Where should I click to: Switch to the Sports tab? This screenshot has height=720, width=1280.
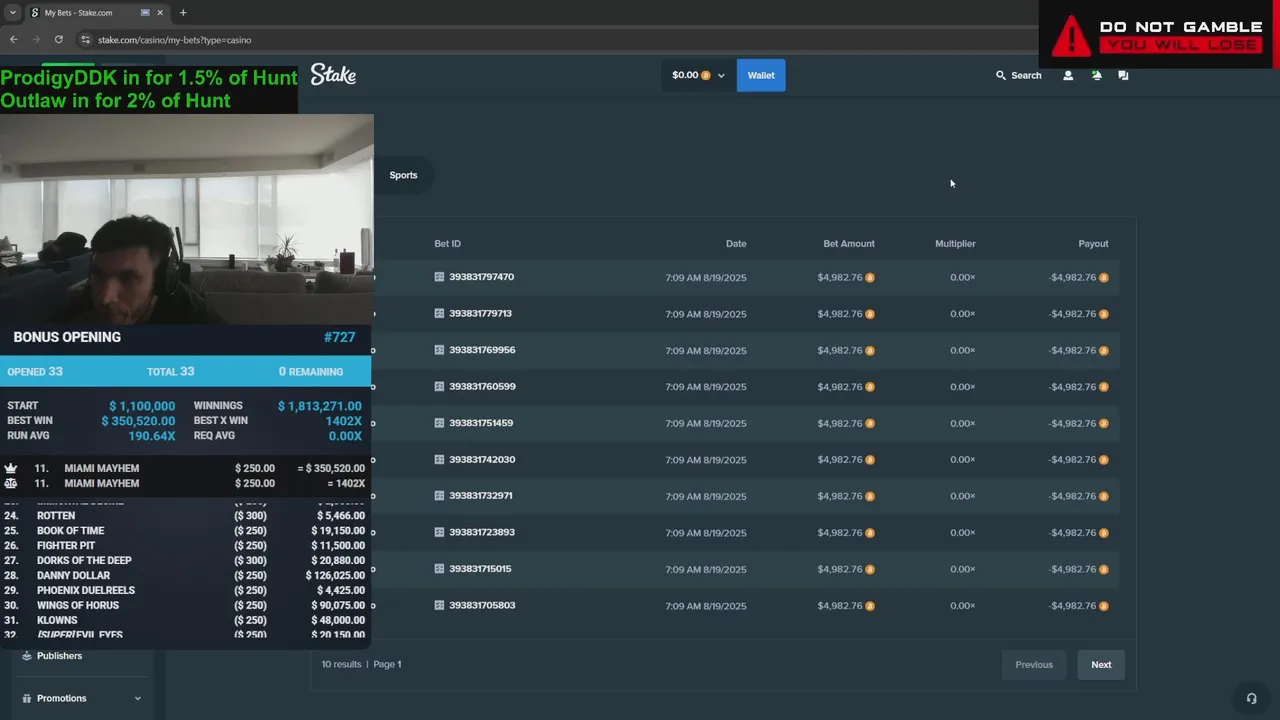pyautogui.click(x=403, y=175)
